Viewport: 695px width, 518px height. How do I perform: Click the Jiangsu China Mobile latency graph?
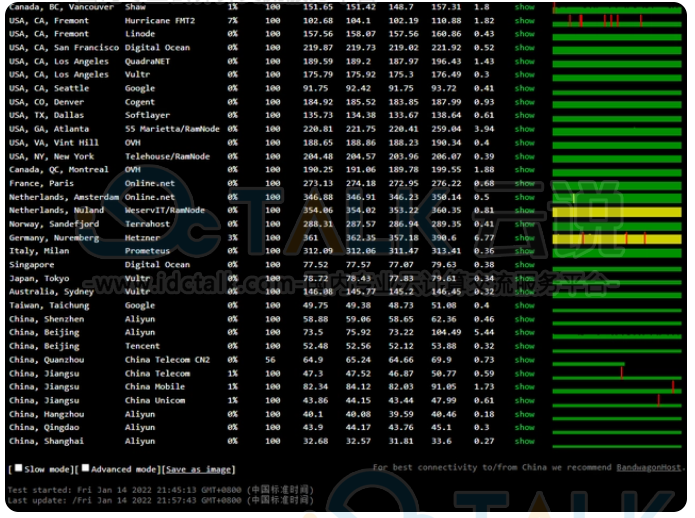pyautogui.click(x=617, y=388)
